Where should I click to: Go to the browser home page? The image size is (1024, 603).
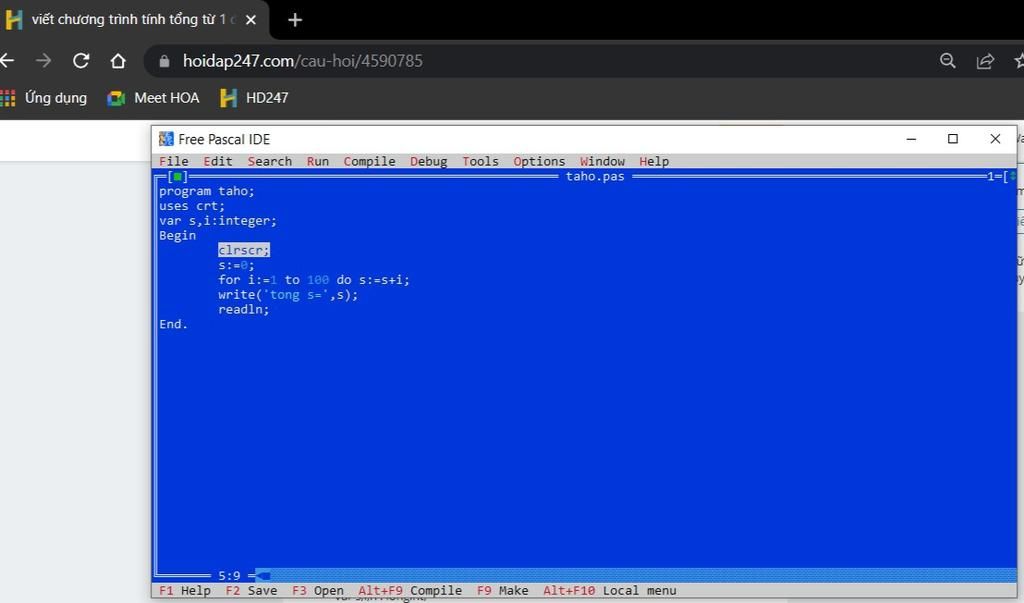pyautogui.click(x=118, y=61)
